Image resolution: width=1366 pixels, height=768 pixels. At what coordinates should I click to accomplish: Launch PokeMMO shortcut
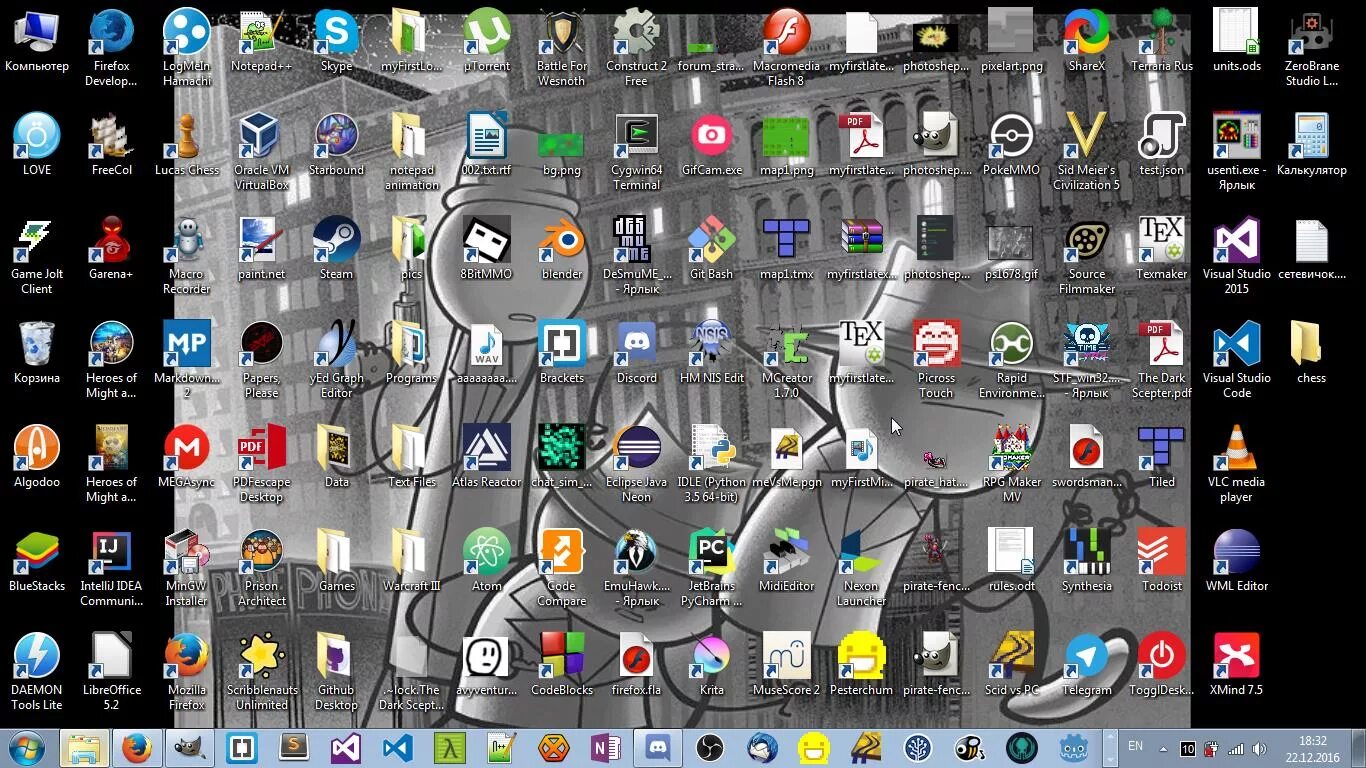click(x=1012, y=146)
